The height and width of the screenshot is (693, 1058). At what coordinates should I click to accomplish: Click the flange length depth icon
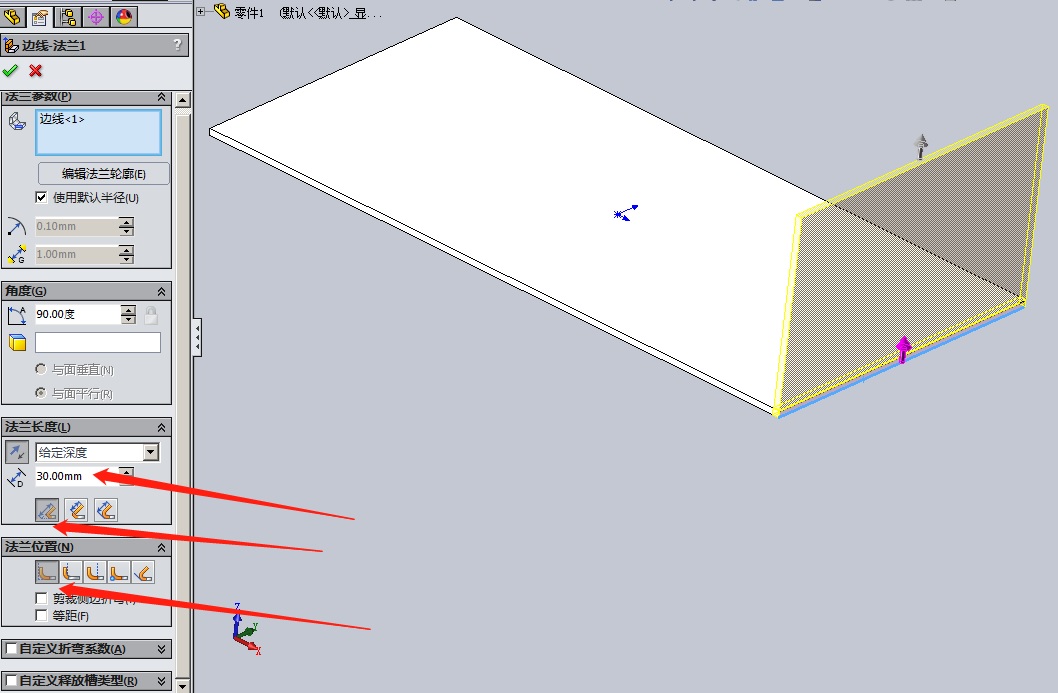pyautogui.click(x=16, y=477)
